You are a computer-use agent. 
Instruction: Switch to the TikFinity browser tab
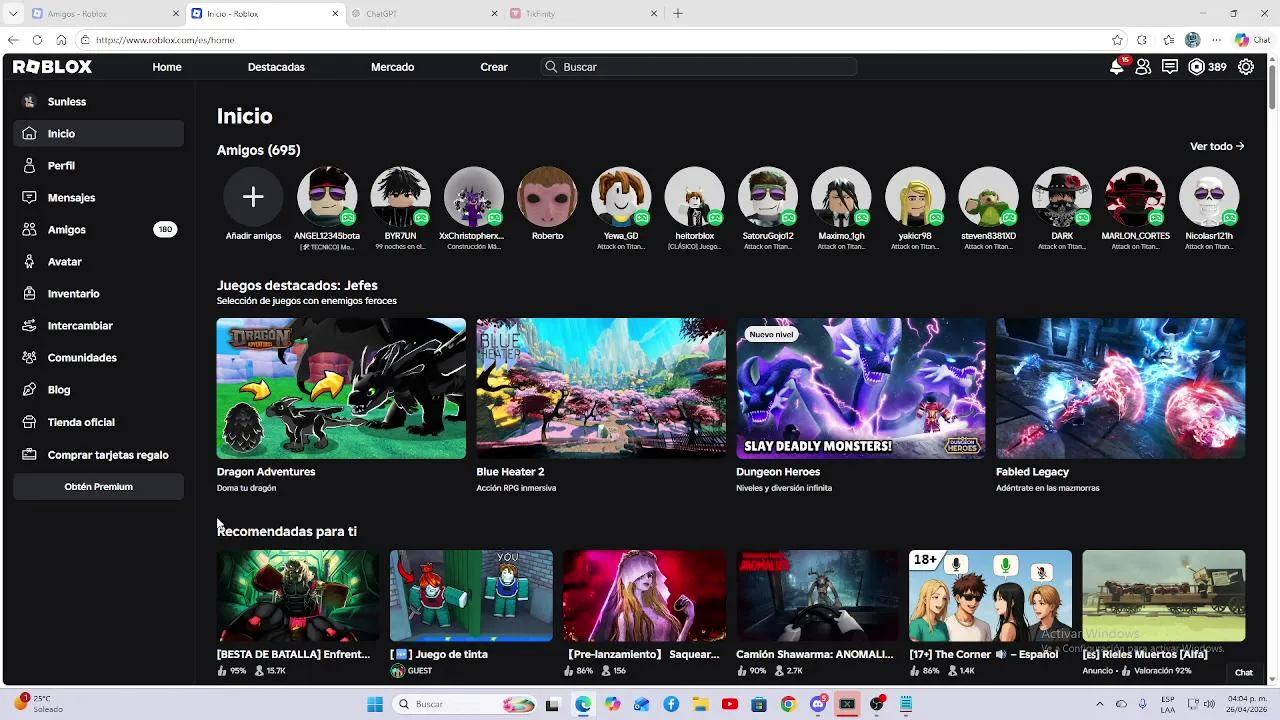[584, 14]
